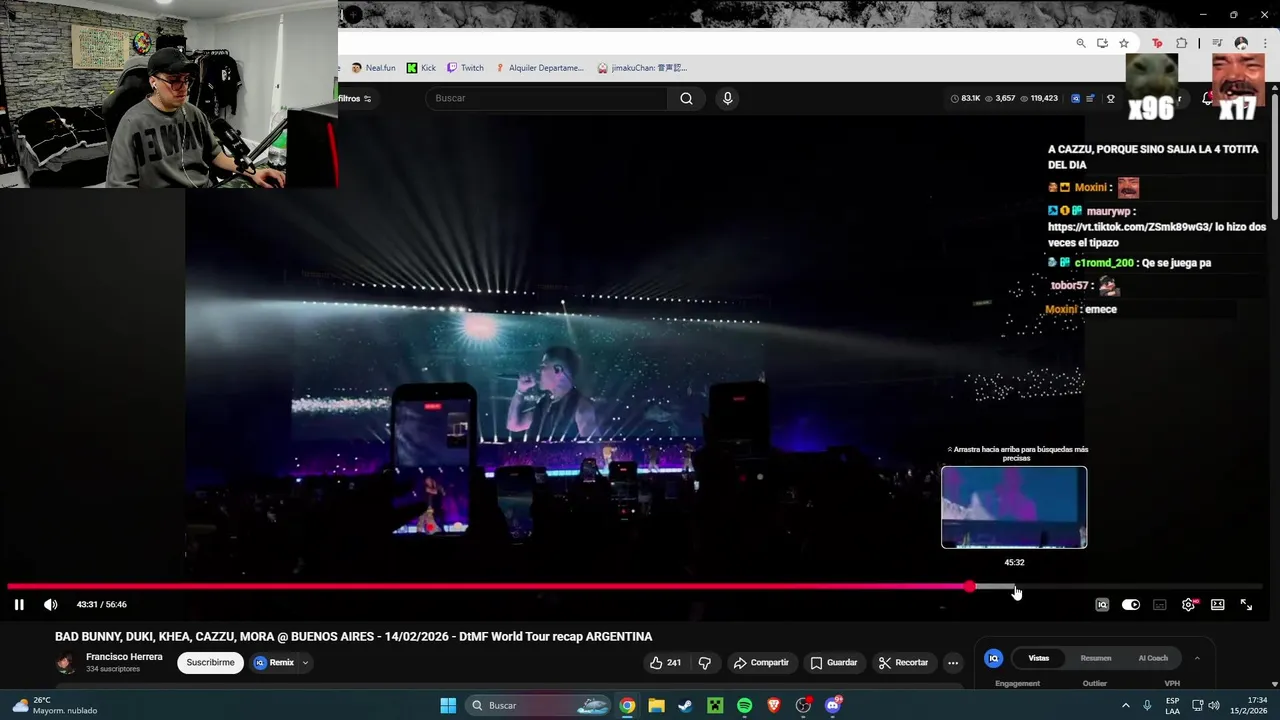Viewport: 1280px width, 720px height.
Task: Open the more actions three-dot menu
Action: (x=953, y=662)
